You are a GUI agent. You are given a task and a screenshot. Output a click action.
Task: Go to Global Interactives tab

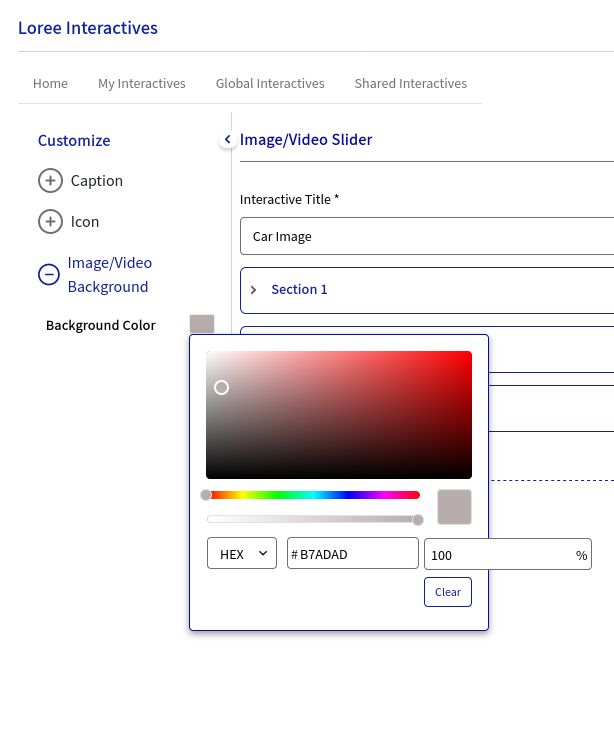(270, 84)
